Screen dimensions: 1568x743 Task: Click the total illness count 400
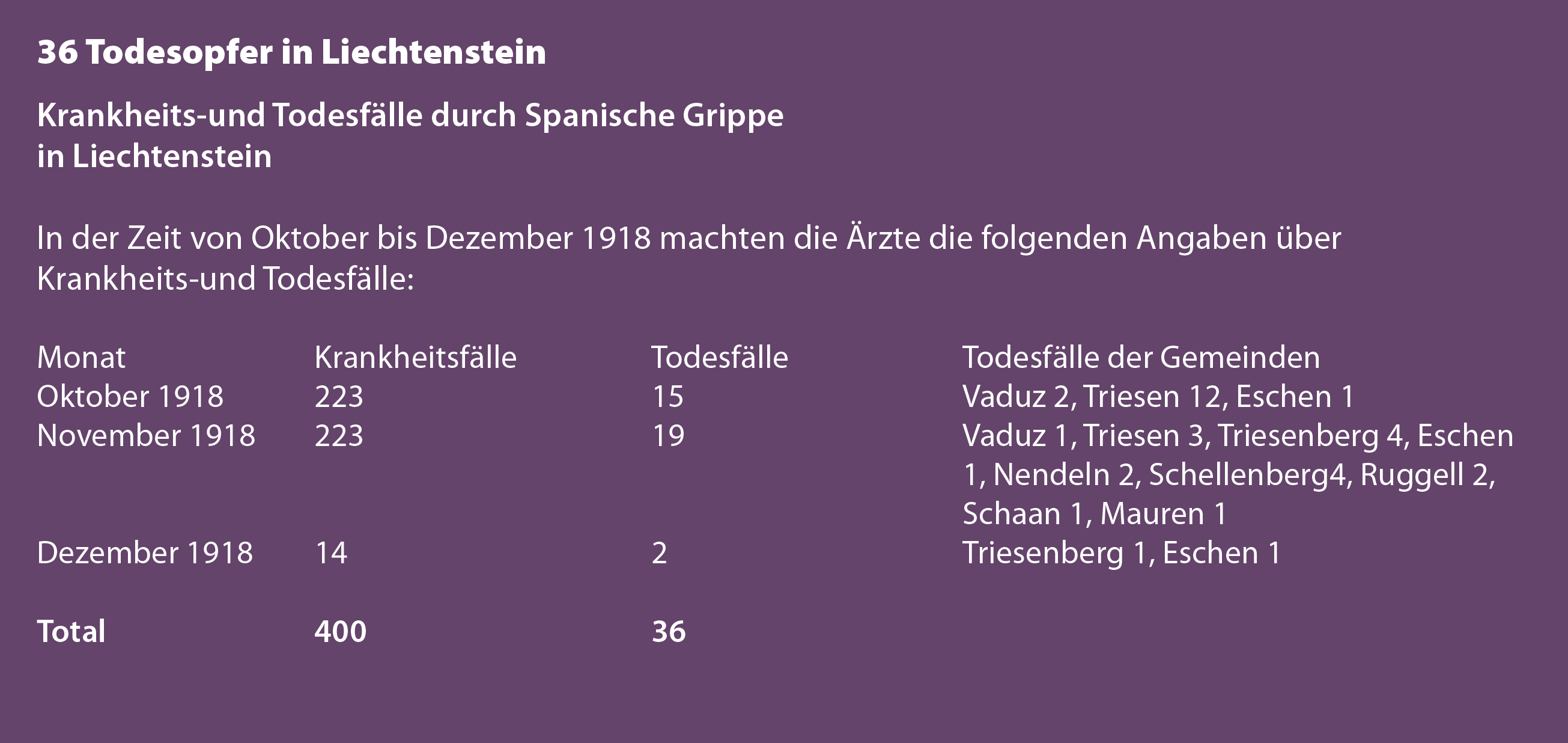click(x=340, y=632)
